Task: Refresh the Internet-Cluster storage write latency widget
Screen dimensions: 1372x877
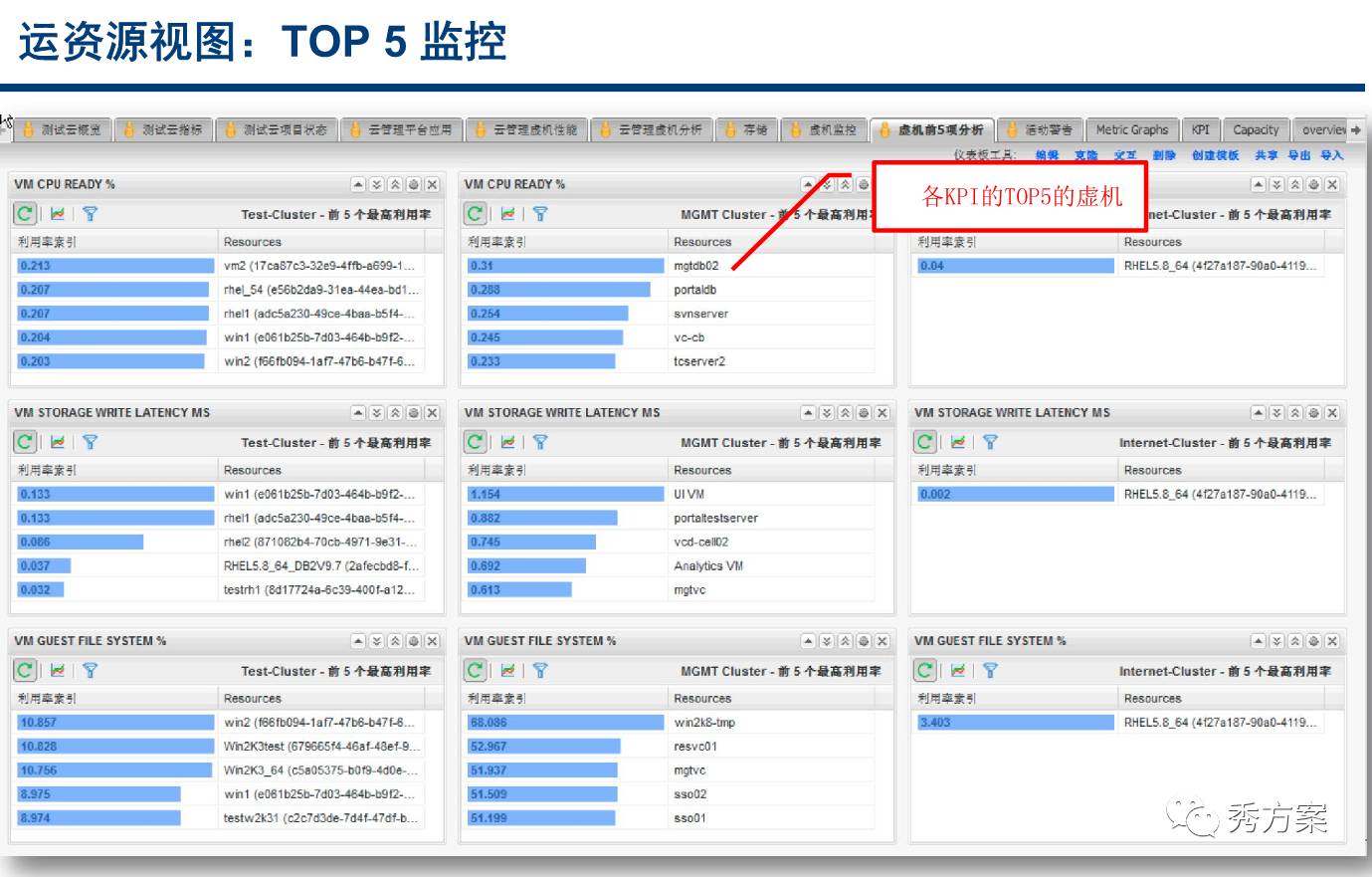Action: (x=923, y=441)
